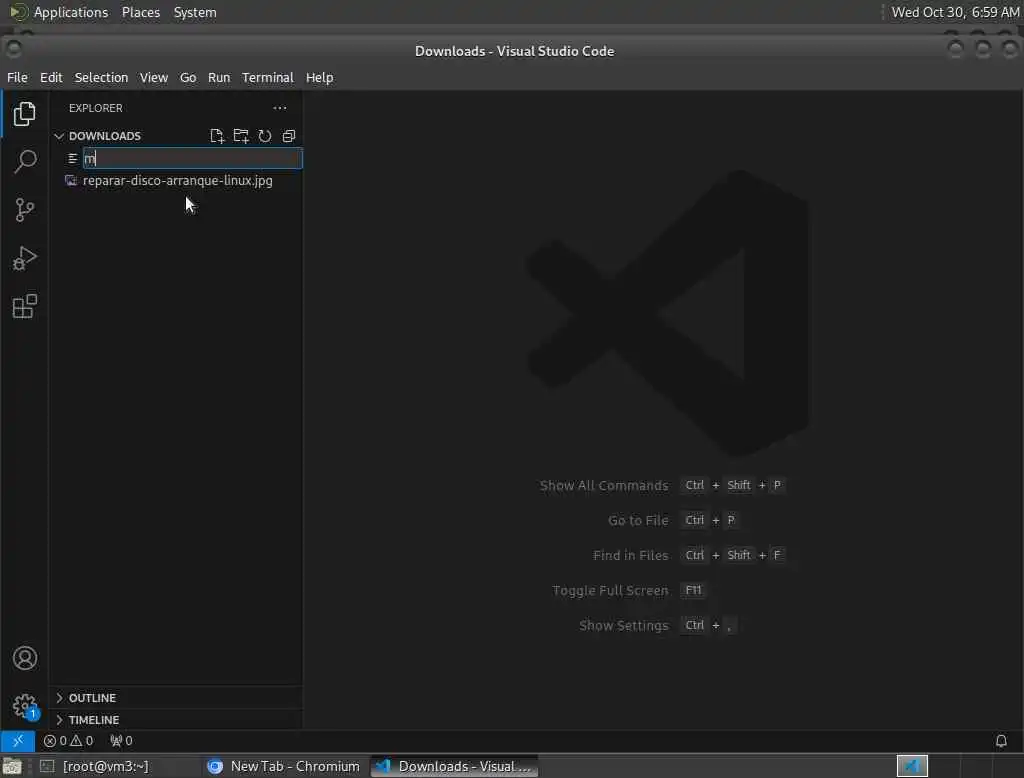Open the Places menu in top panel
The image size is (1024, 778).
[141, 12]
